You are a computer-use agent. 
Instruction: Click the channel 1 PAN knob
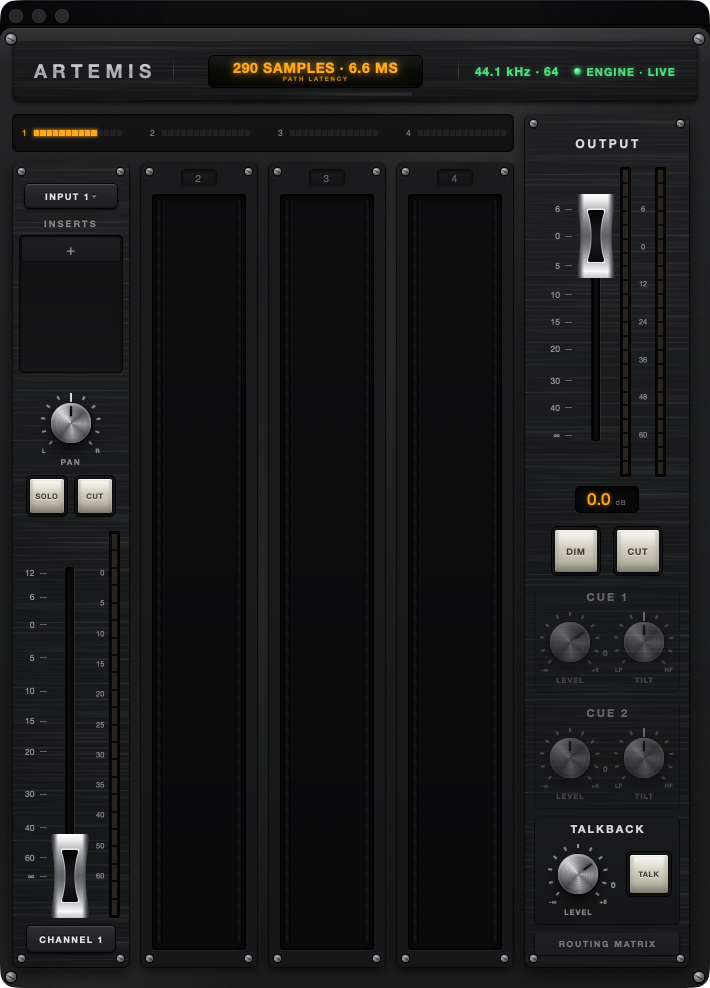tap(71, 423)
